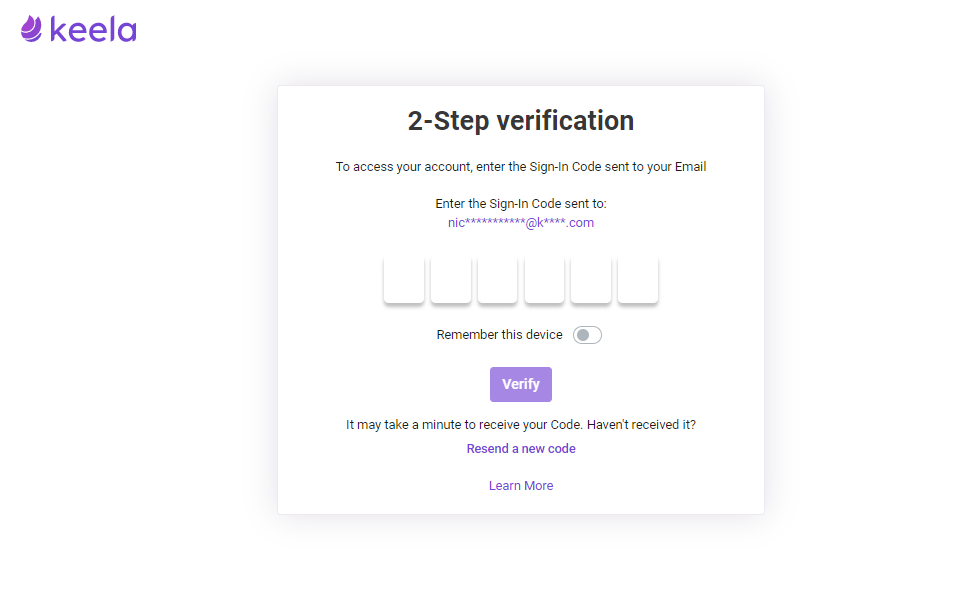This screenshot has width=970, height=609.
Task: Click the Remember this device label
Action: [x=500, y=335]
